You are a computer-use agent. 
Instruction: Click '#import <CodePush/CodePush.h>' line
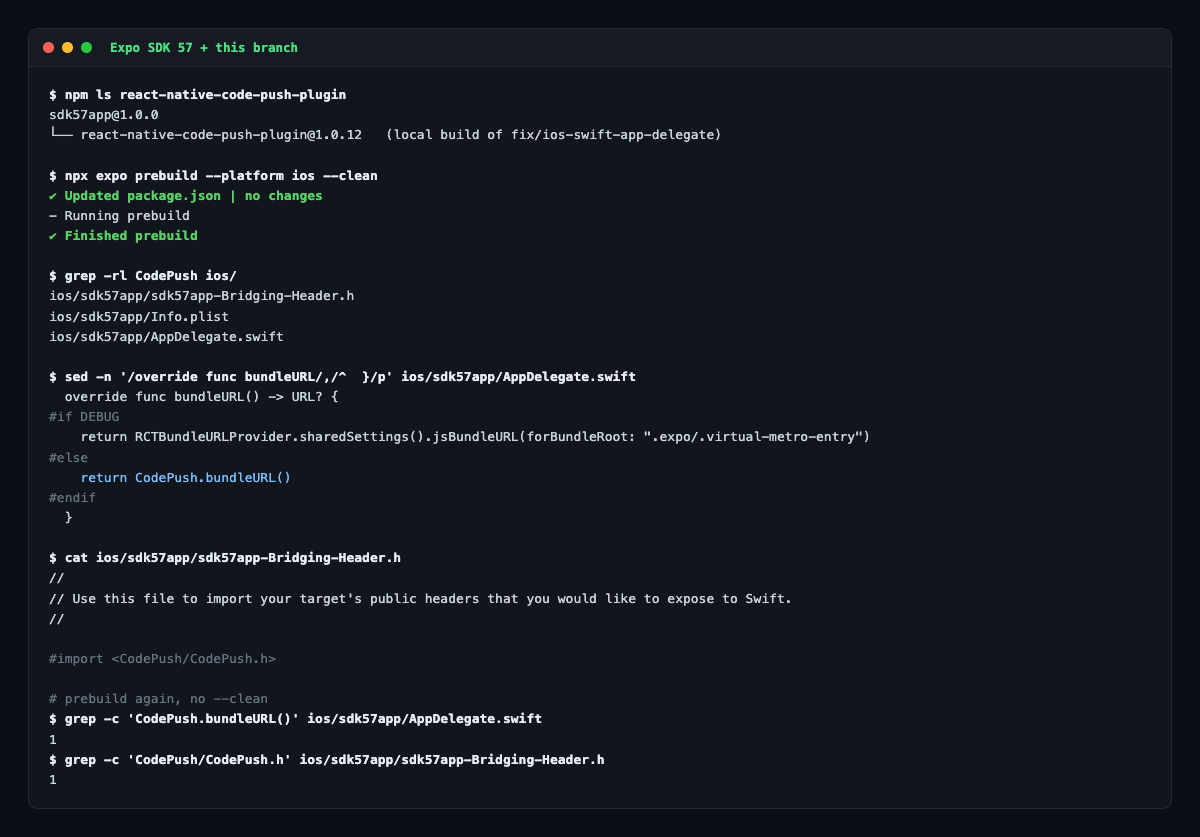[x=162, y=658]
